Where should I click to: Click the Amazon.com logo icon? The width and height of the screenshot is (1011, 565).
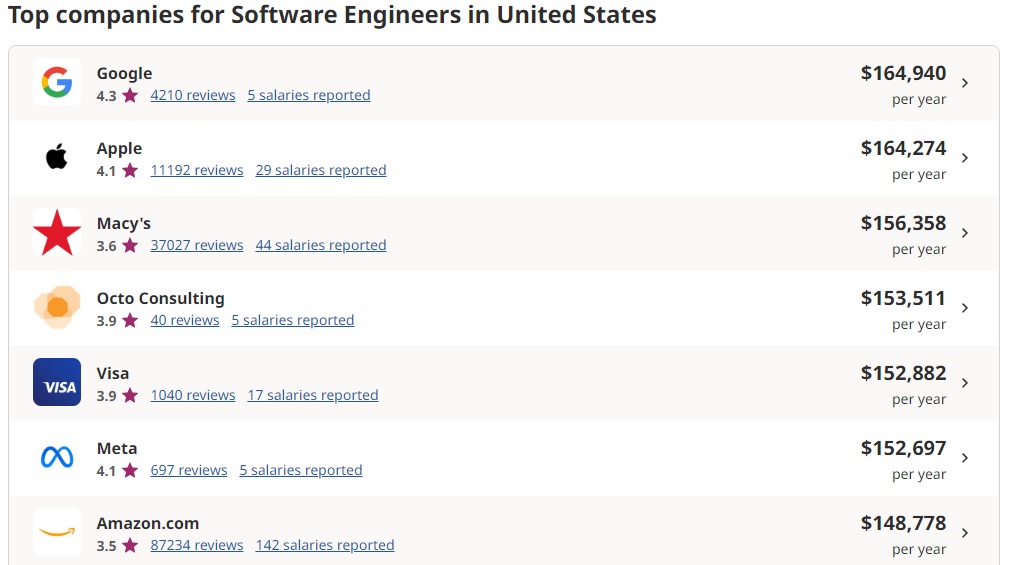point(57,532)
